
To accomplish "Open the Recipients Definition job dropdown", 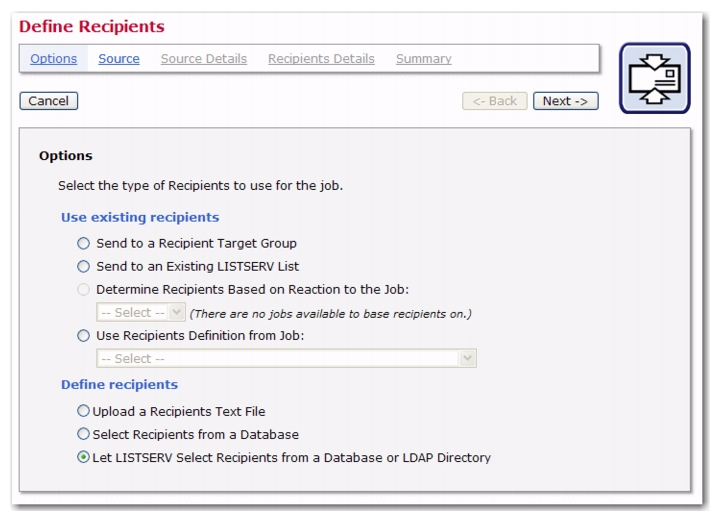I will (286, 359).
